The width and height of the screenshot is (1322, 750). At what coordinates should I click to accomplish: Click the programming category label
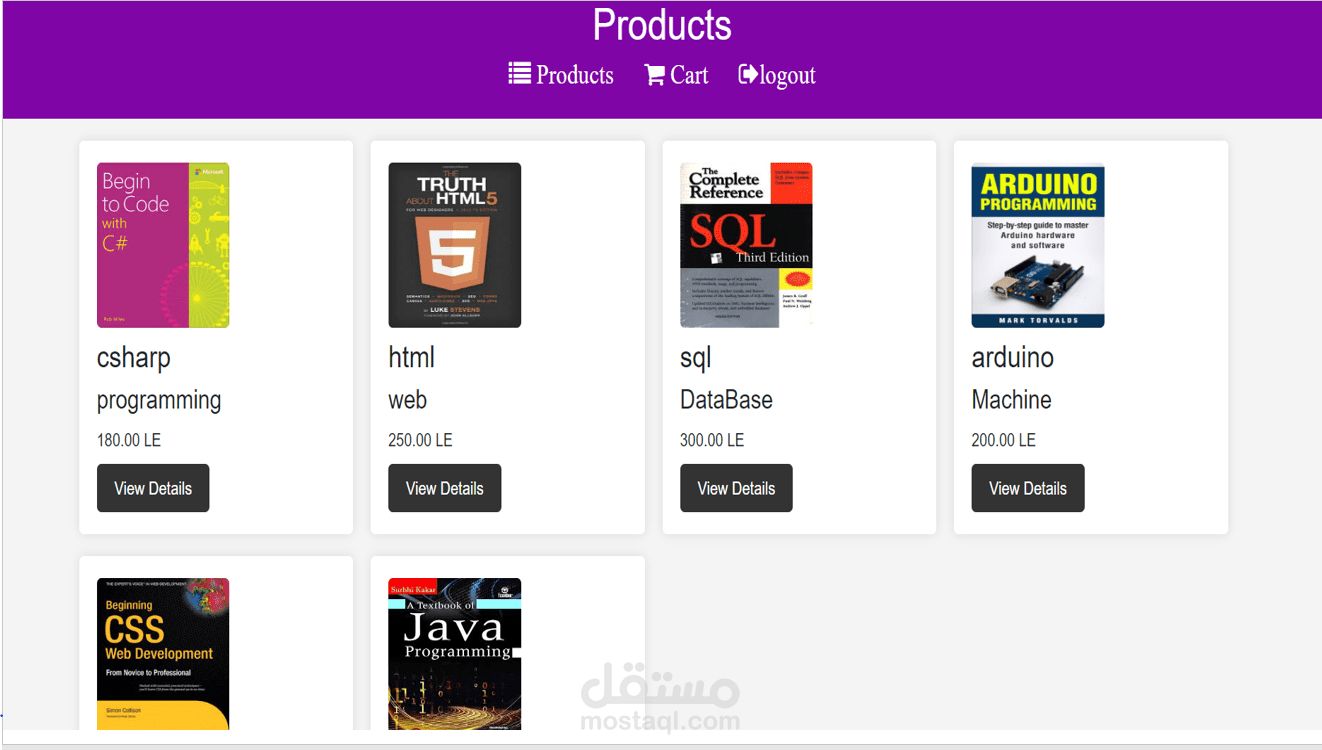tap(159, 401)
